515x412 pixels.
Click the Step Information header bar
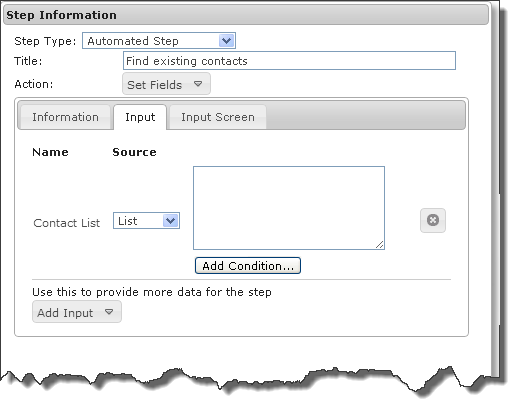pyautogui.click(x=246, y=15)
